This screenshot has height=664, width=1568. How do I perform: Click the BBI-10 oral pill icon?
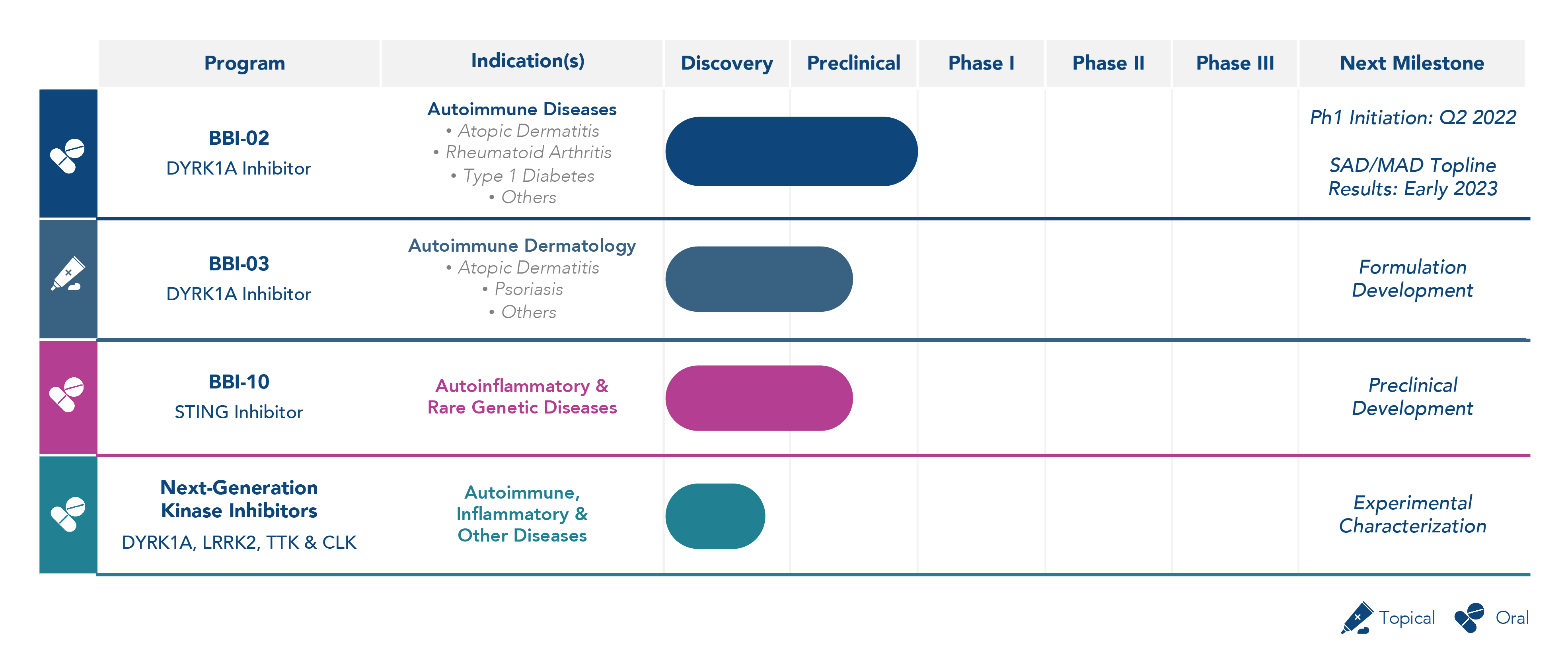coord(67,395)
